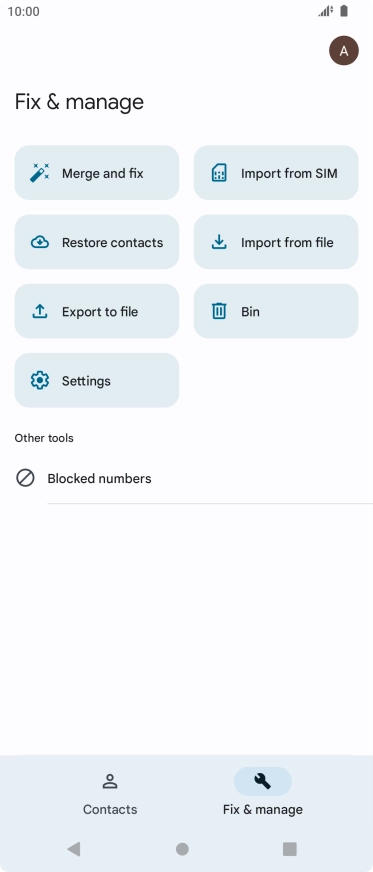Tap the magic wand Merge and fix icon

tap(39, 173)
